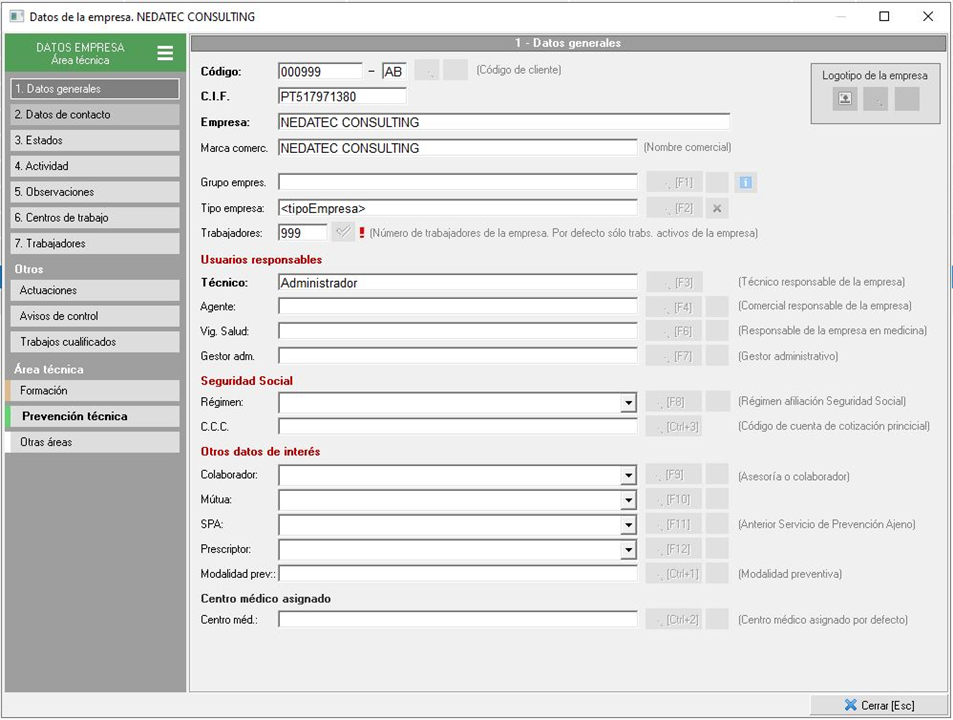
Task: Click the Centro méd. text field
Action: (x=457, y=620)
